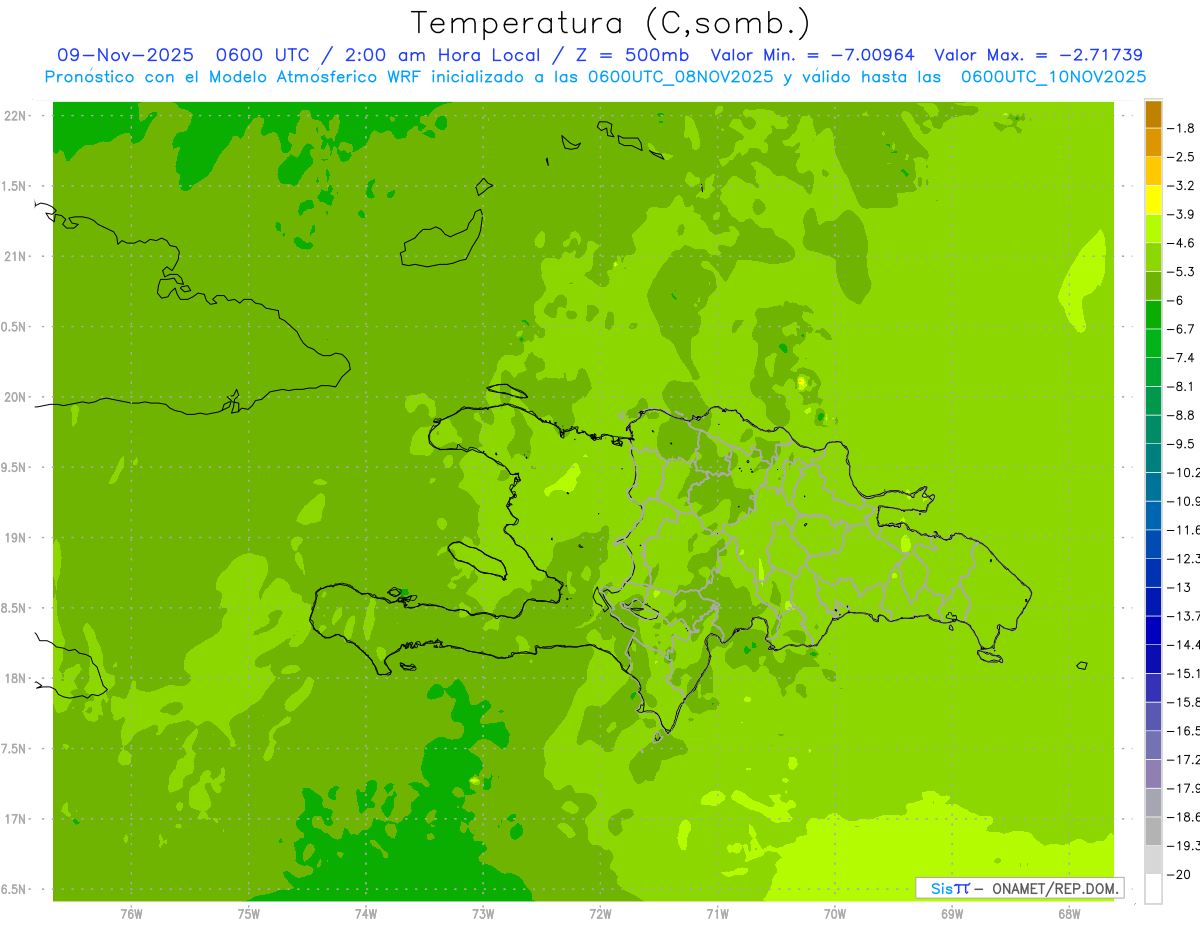Click the '69W' longitude label
Viewport: 1200px width, 927px height.
[952, 914]
